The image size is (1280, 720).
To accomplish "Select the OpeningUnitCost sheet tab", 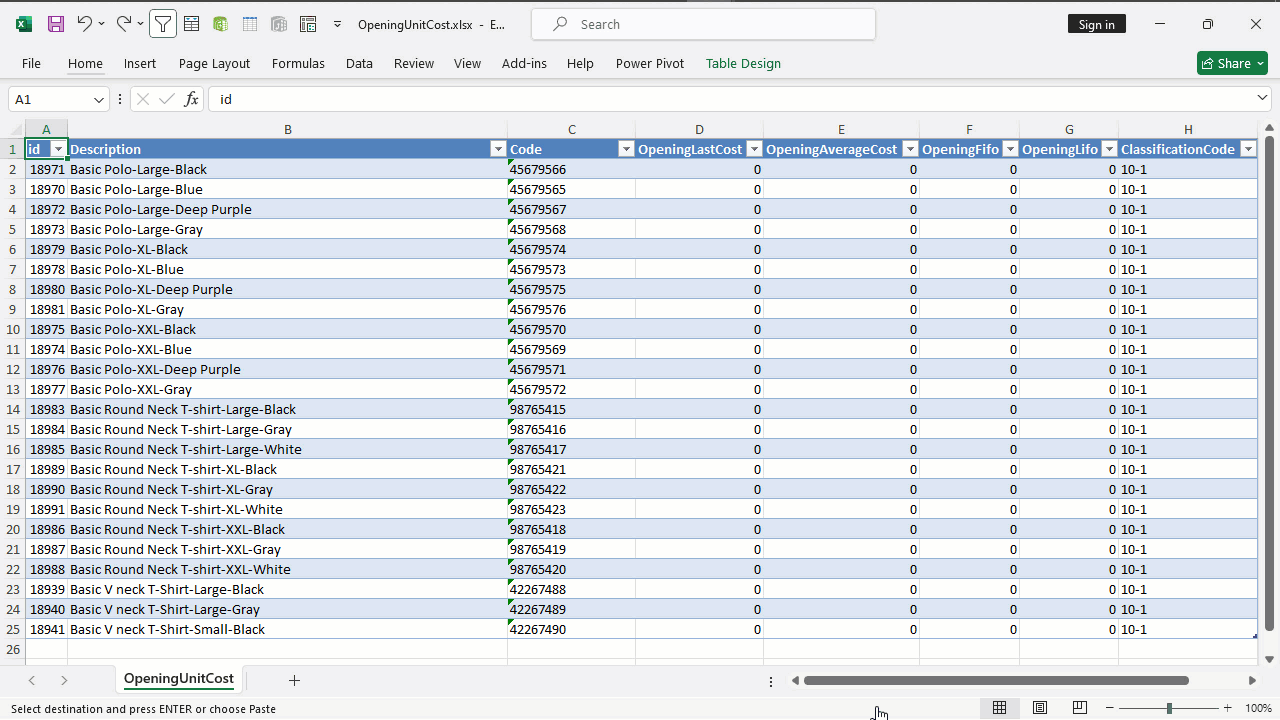I will 179,679.
